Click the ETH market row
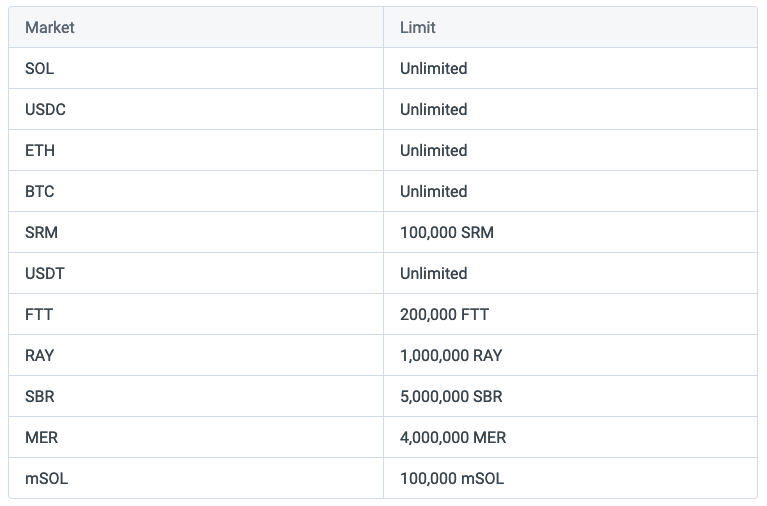 pos(383,150)
